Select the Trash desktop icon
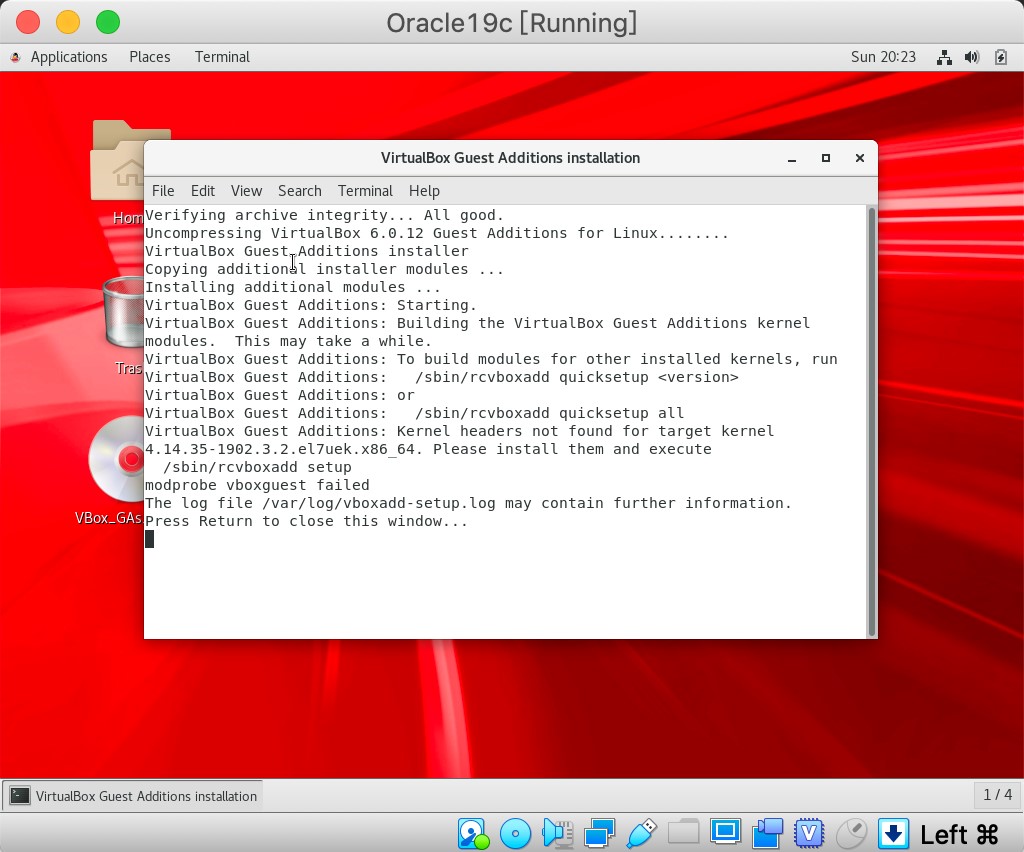The width and height of the screenshot is (1024, 852). coord(124,325)
